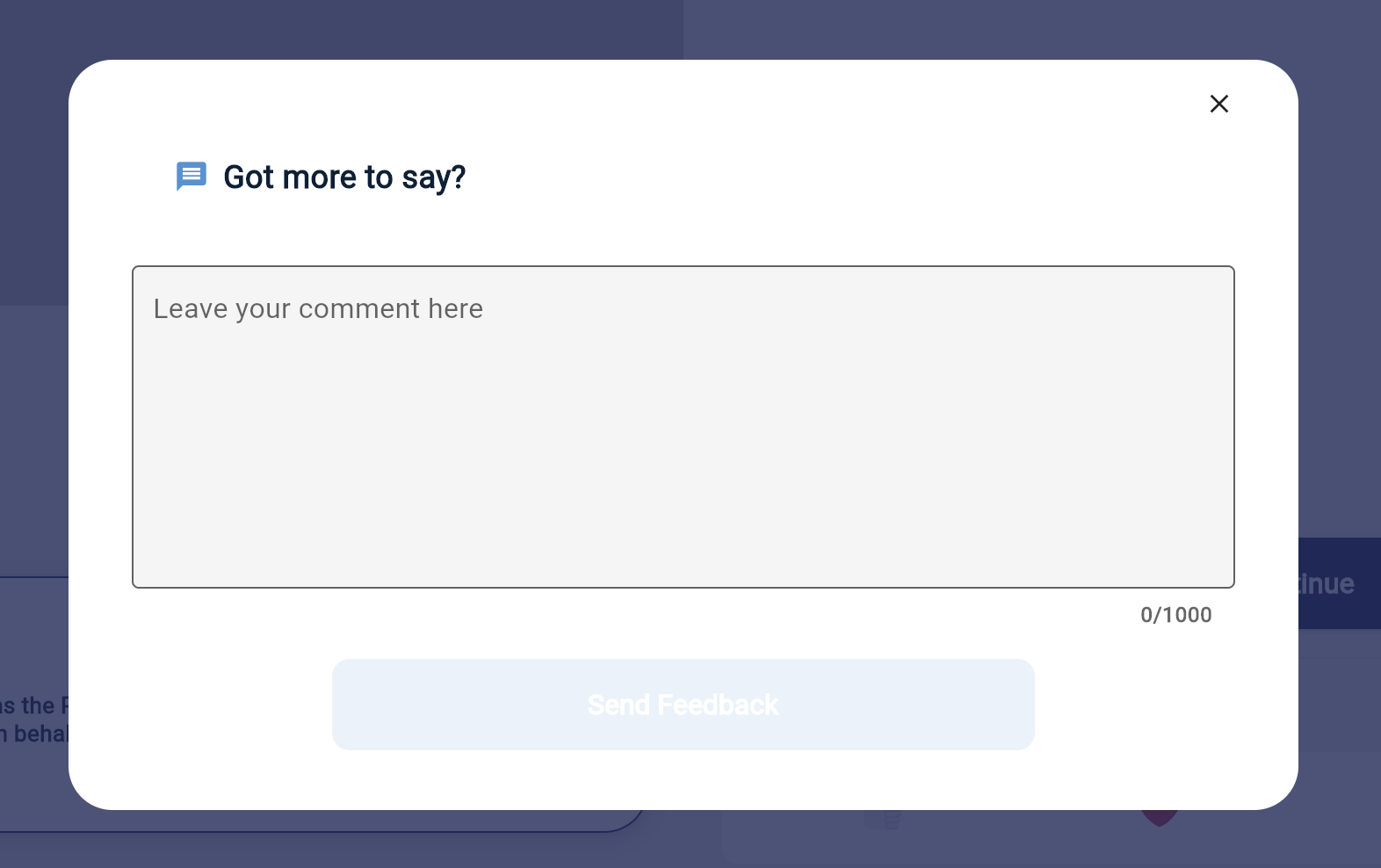Click the "Leave your comment here" placeholder text

click(318, 309)
